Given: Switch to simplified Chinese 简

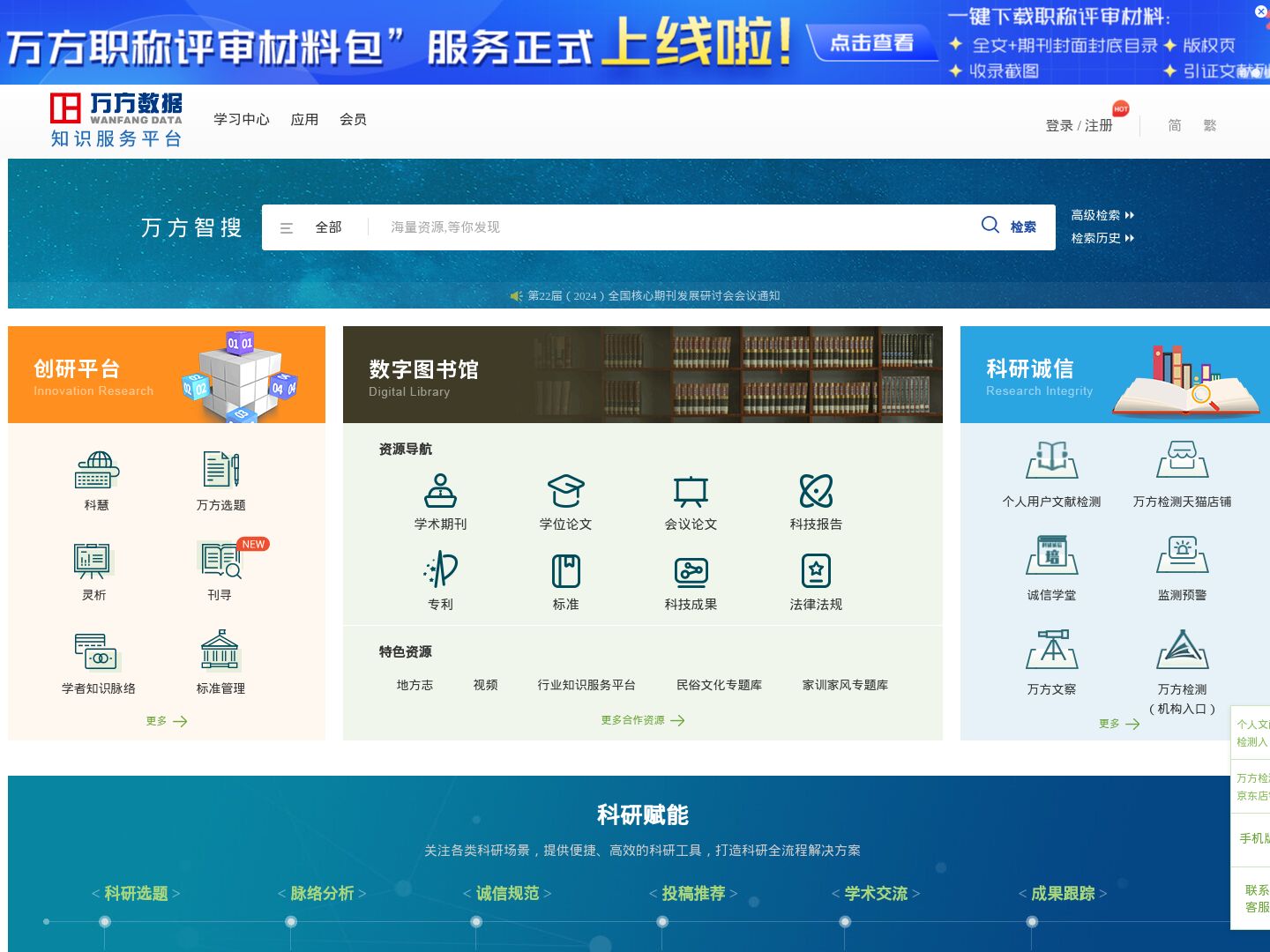Looking at the screenshot, I should [1174, 126].
